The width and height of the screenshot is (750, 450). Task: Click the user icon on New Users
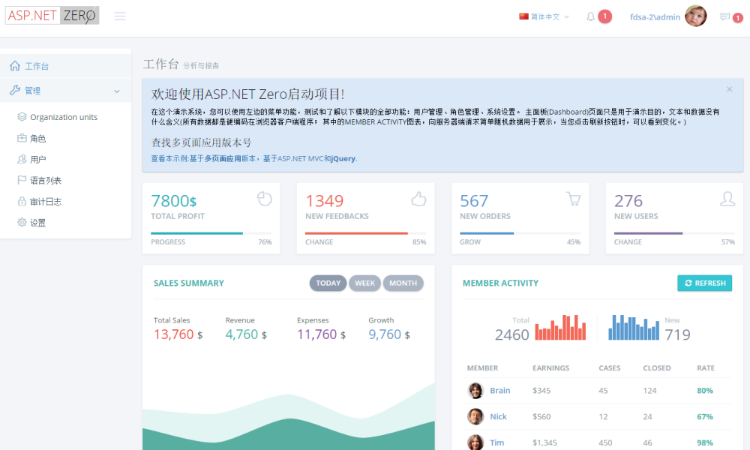tap(728, 198)
